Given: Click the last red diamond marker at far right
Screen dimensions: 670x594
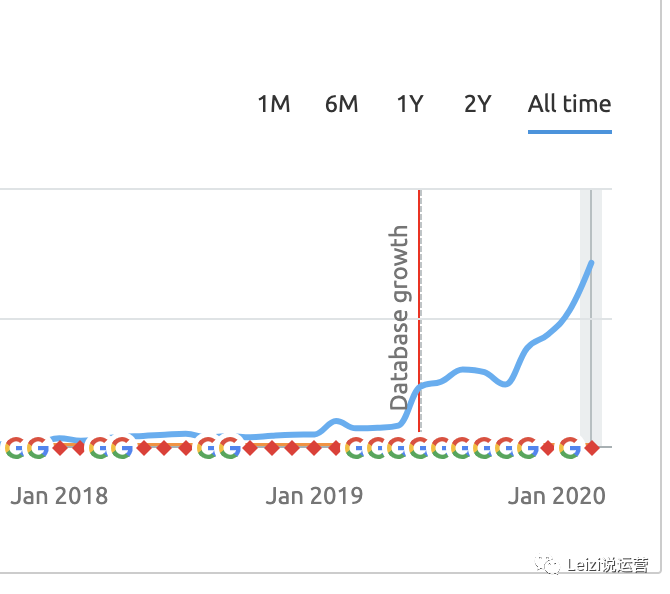Looking at the screenshot, I should click(x=591, y=447).
